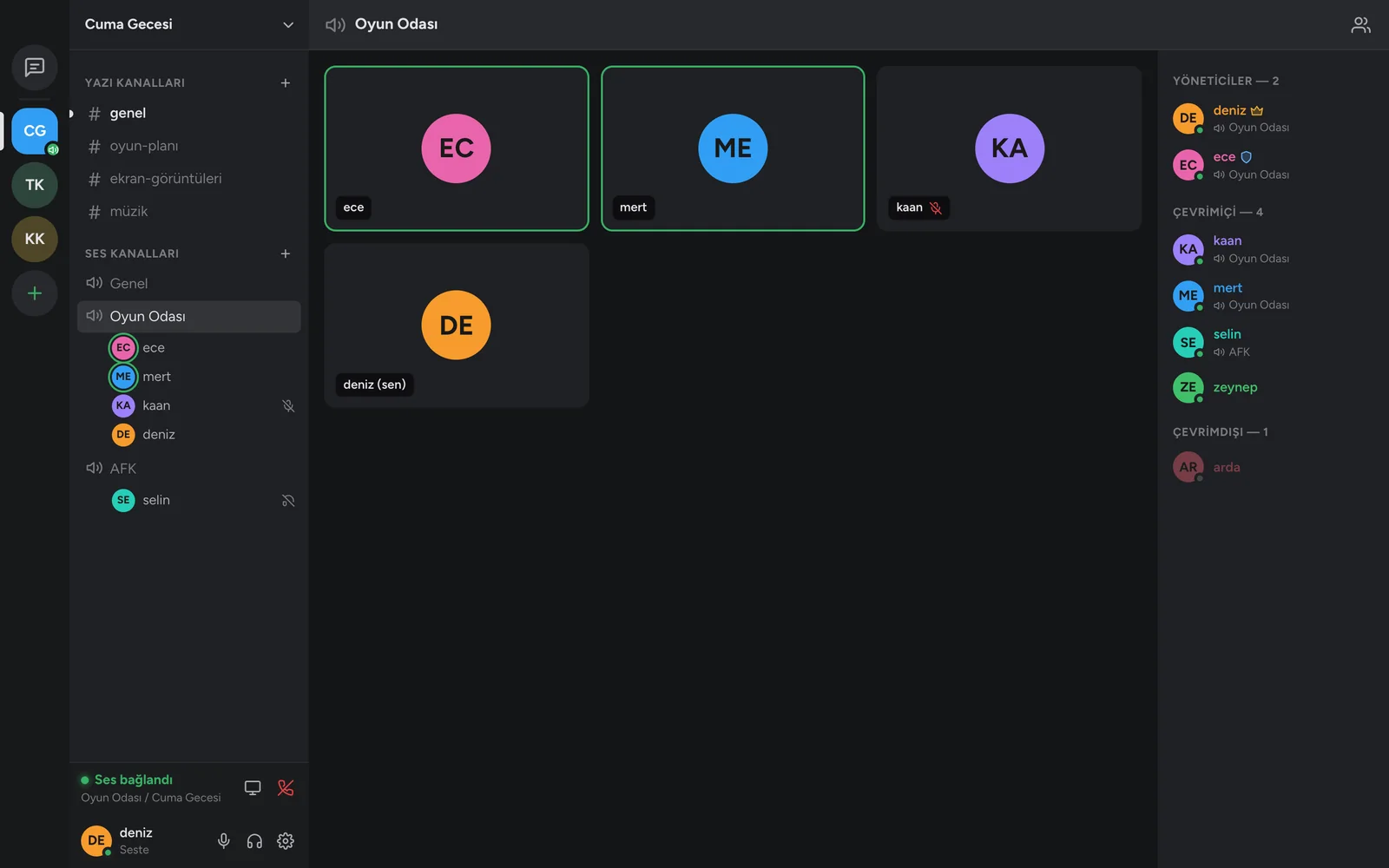Add a new server with plus button
The width and height of the screenshot is (1389, 868).
35,293
